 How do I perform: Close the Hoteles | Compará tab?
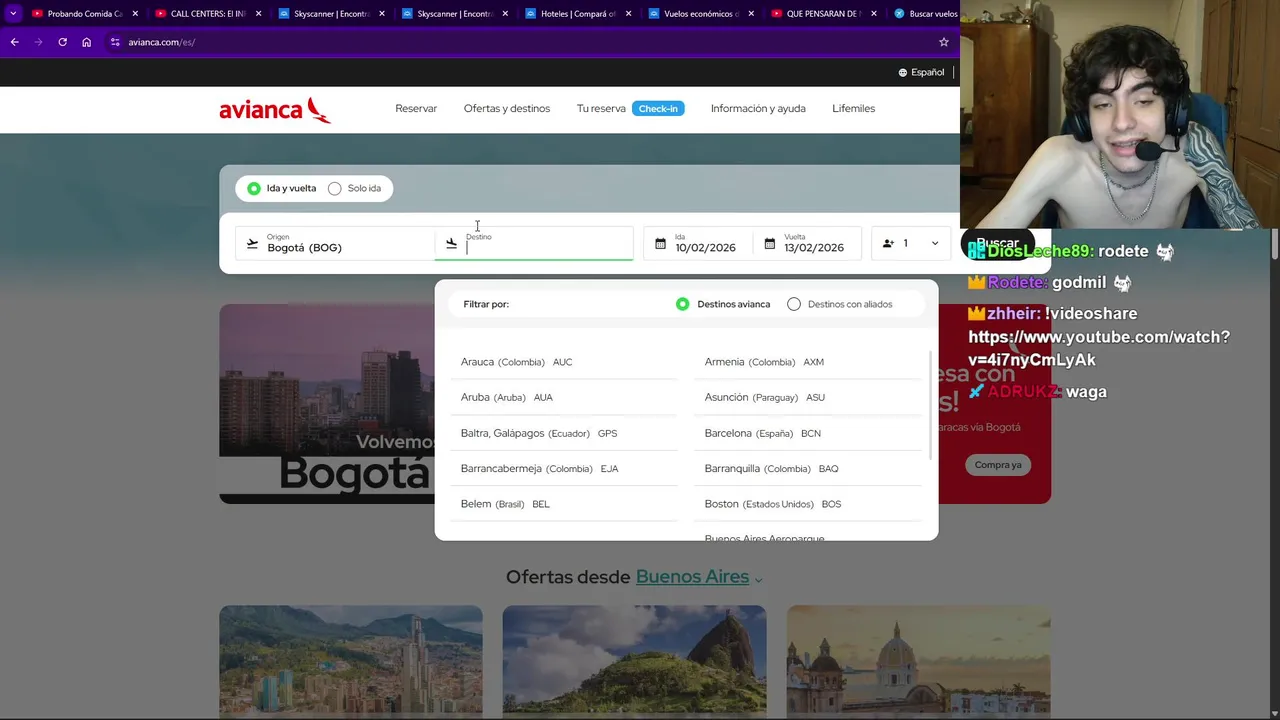pyautogui.click(x=628, y=14)
